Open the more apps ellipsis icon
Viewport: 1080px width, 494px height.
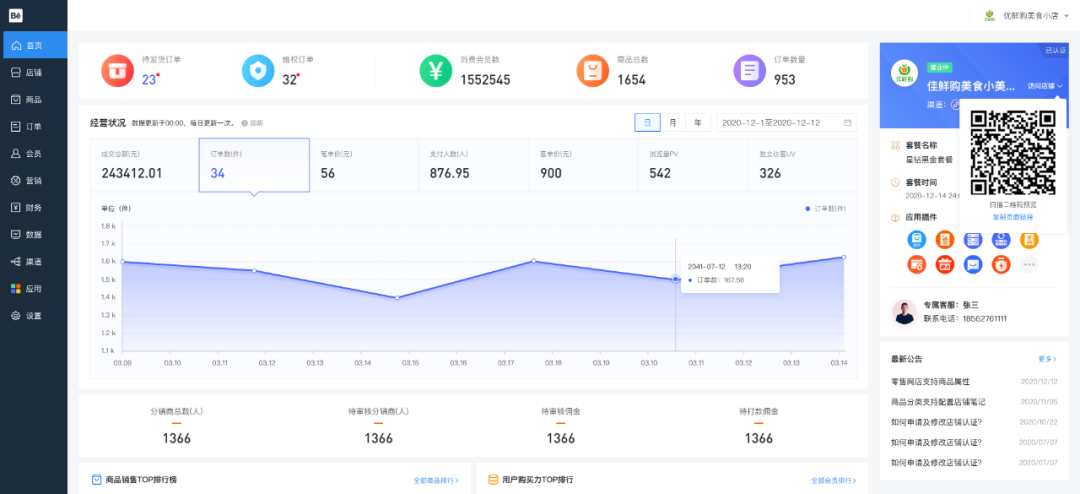(x=1029, y=264)
